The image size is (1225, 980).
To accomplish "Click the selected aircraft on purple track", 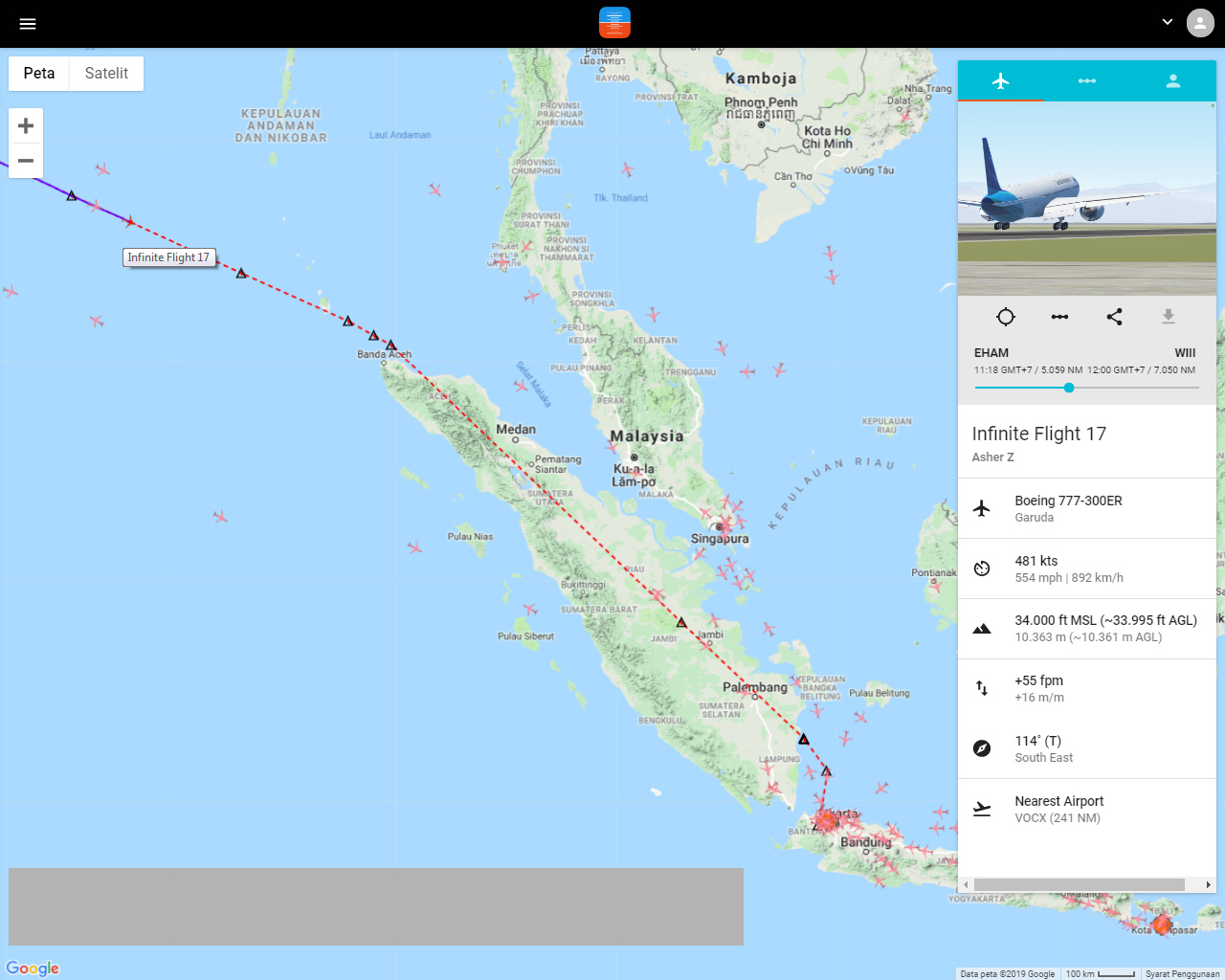I will click(129, 222).
